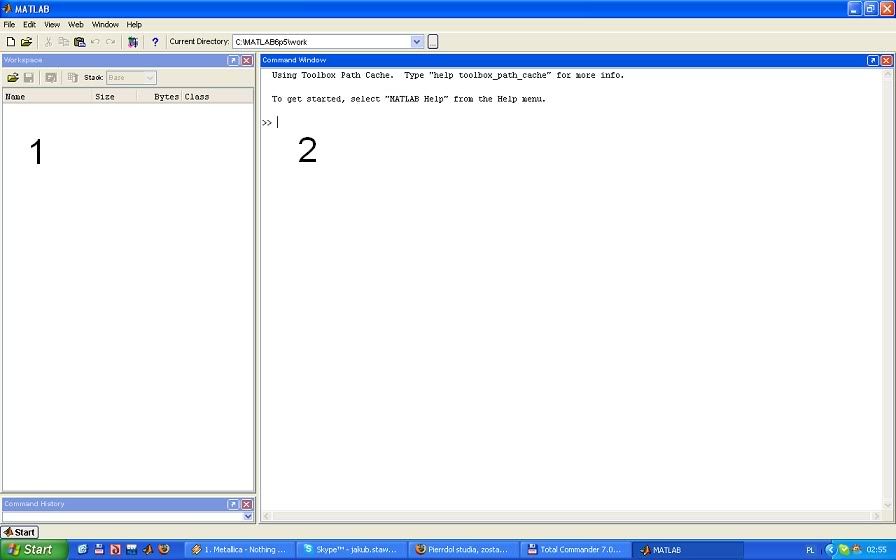Image resolution: width=896 pixels, height=560 pixels.
Task: Click the Cut scissors icon
Action: coord(49,42)
